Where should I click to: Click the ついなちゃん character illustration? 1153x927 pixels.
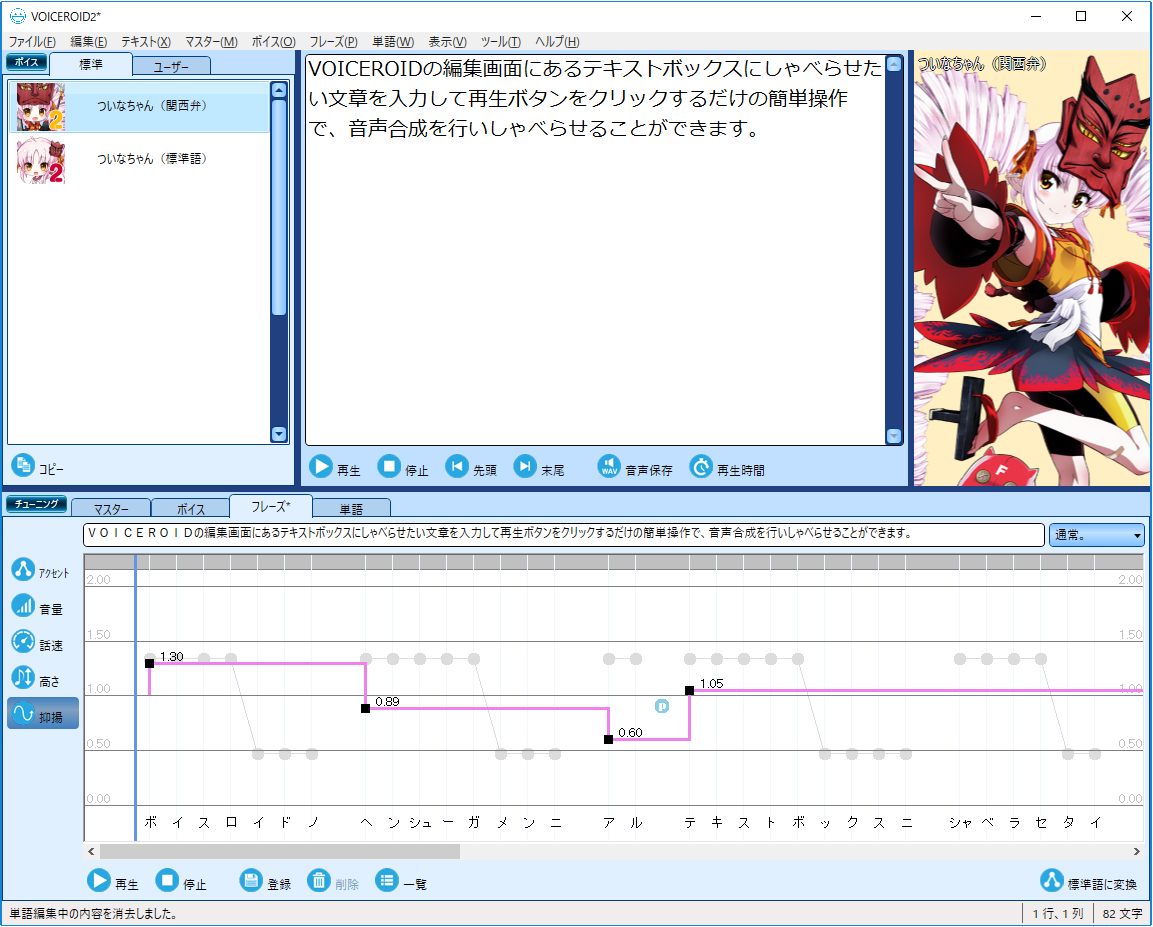click(1031, 268)
